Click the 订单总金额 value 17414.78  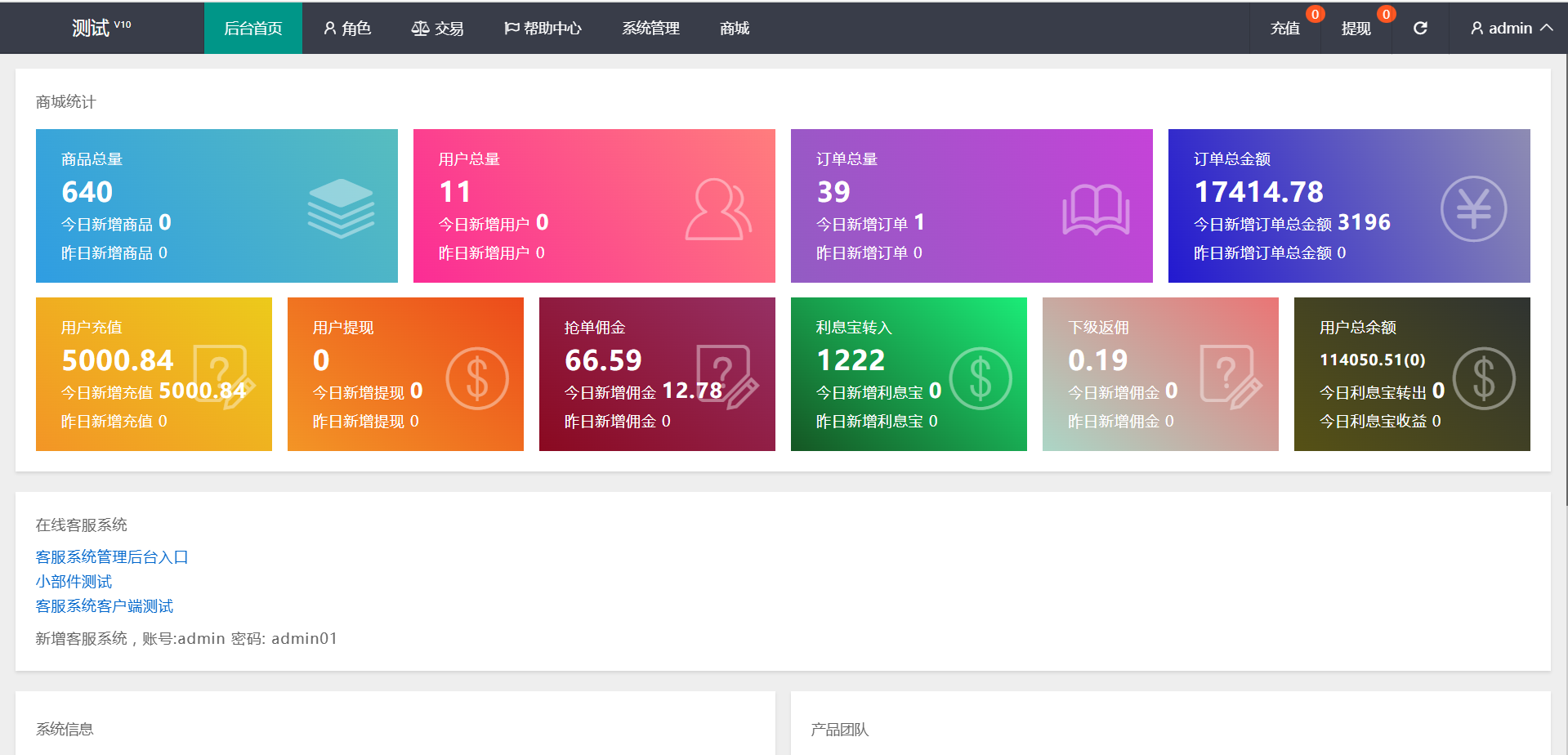click(1258, 192)
